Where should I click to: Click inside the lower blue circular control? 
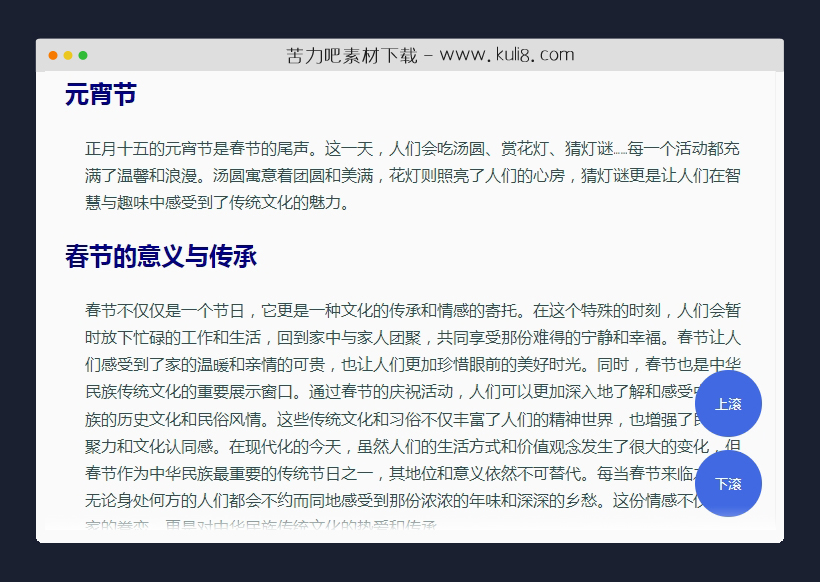tap(729, 483)
